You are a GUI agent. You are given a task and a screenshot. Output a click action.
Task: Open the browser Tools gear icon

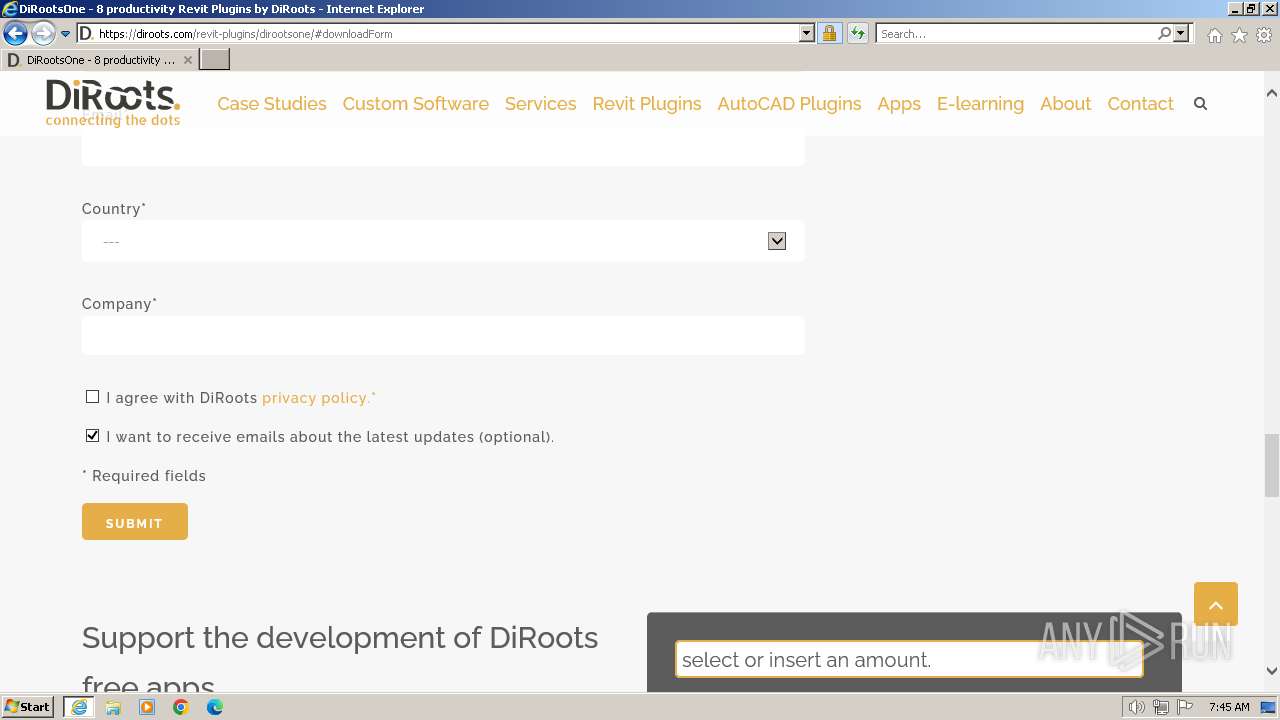pyautogui.click(x=1264, y=35)
